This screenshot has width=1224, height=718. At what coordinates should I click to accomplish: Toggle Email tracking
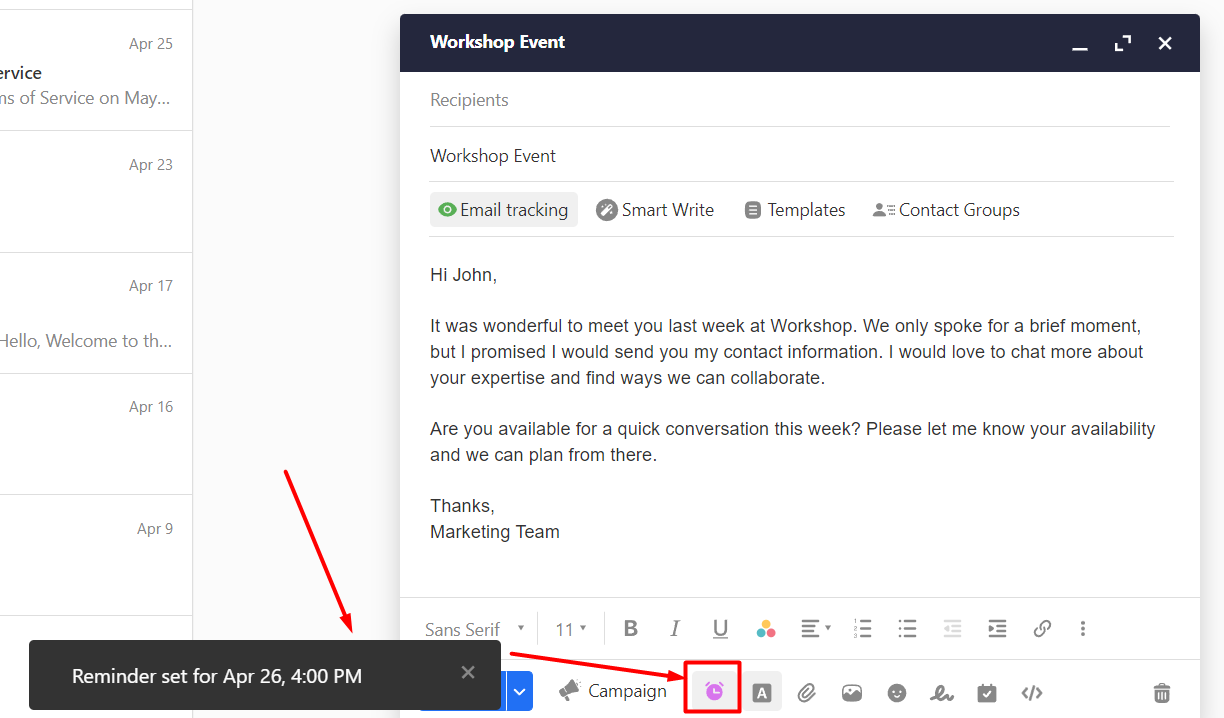coord(504,210)
